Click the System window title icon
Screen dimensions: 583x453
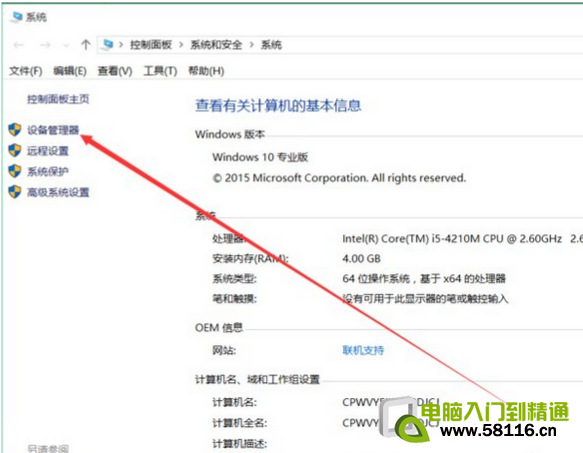pyautogui.click(x=16, y=17)
